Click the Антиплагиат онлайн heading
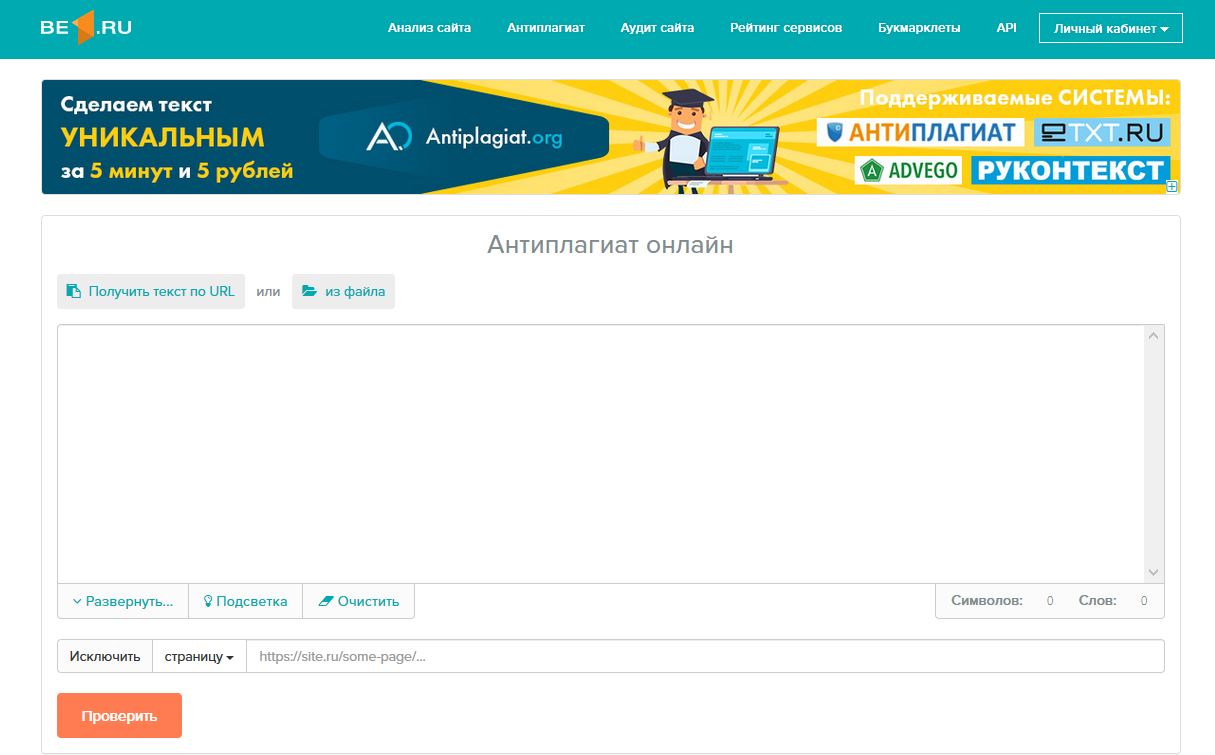This screenshot has width=1215, height=755. (610, 245)
